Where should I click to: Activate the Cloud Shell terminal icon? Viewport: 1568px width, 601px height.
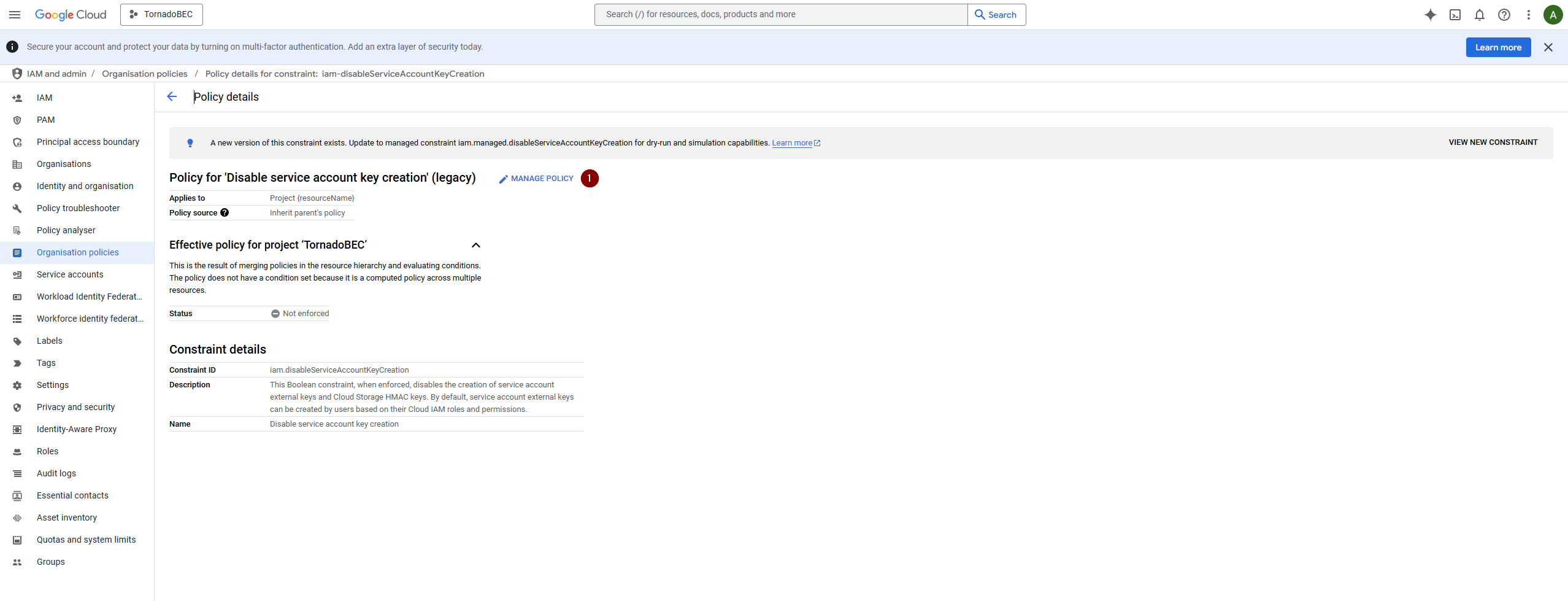tap(1455, 15)
